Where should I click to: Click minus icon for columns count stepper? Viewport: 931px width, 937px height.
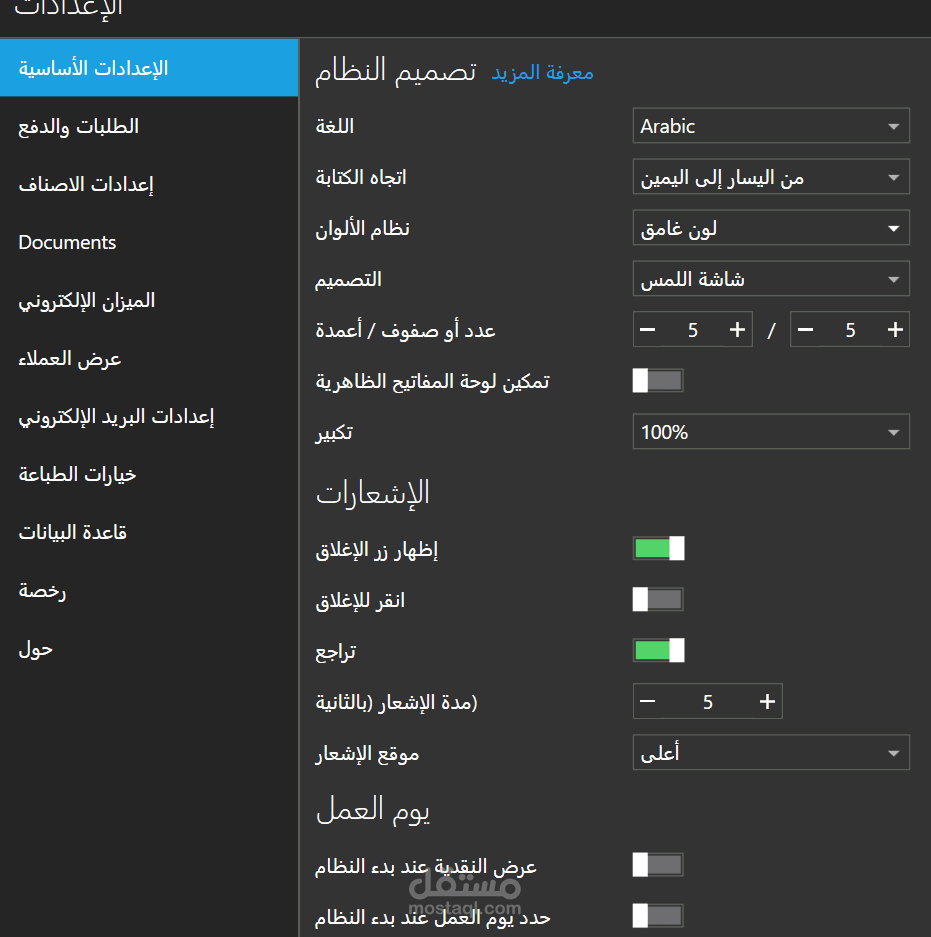pyautogui.click(x=806, y=330)
